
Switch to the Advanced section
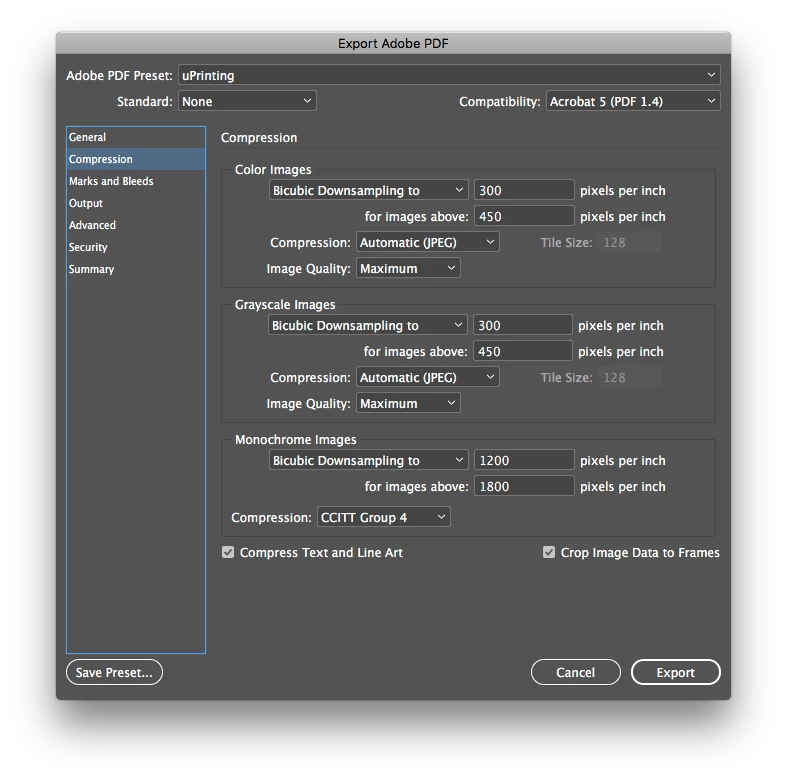136,225
